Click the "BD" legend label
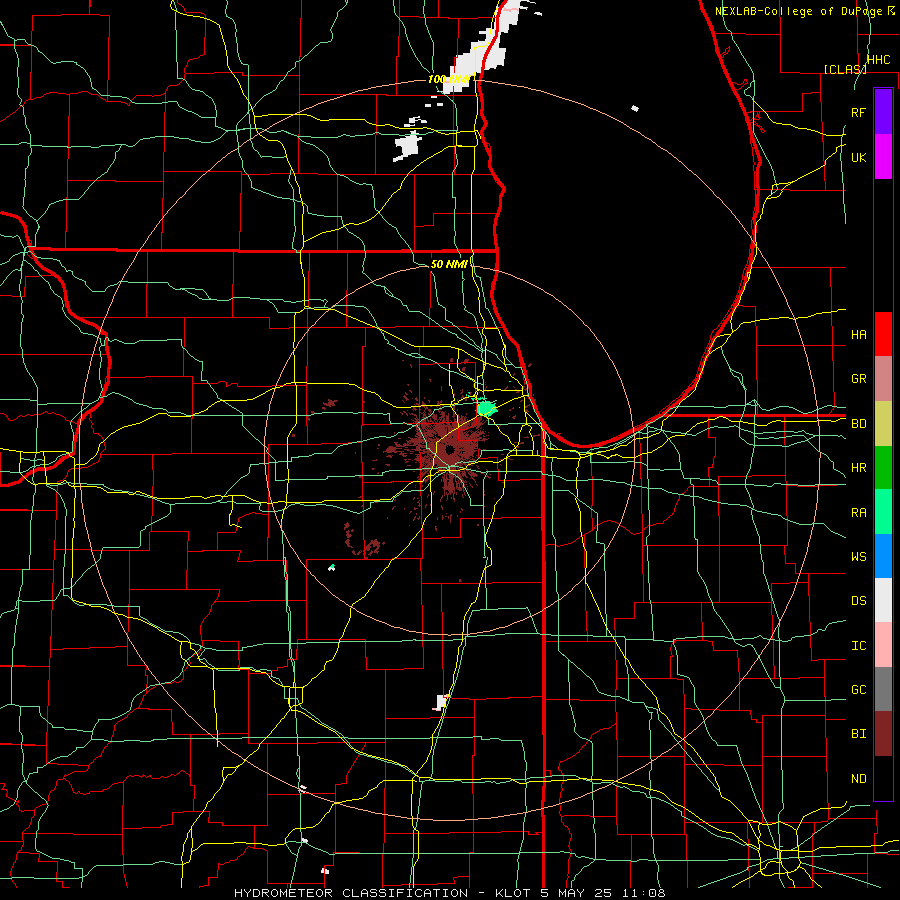This screenshot has height=900, width=900. click(x=858, y=424)
